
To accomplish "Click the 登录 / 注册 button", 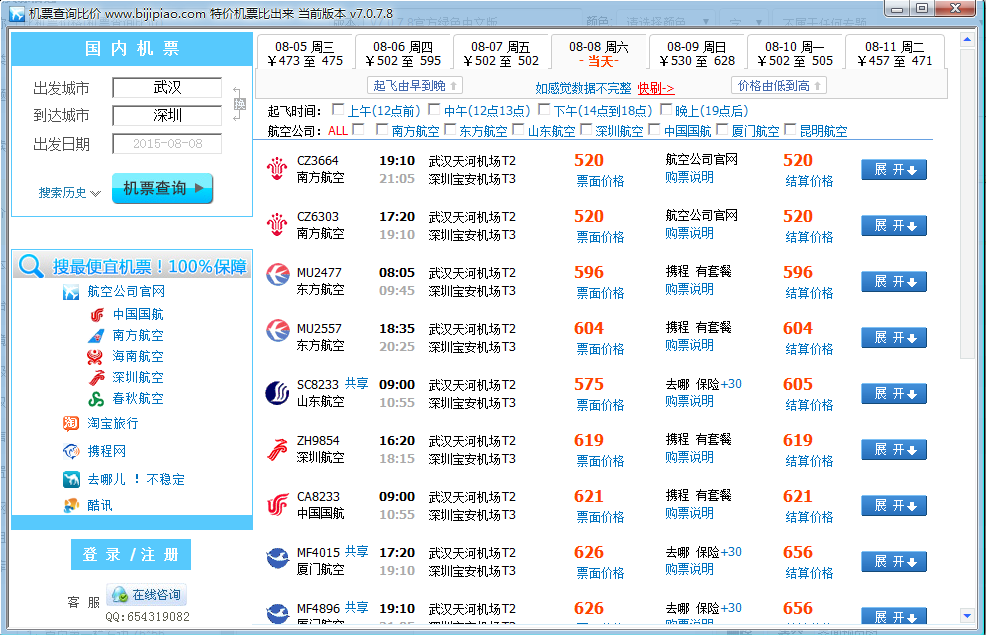I will 131,555.
